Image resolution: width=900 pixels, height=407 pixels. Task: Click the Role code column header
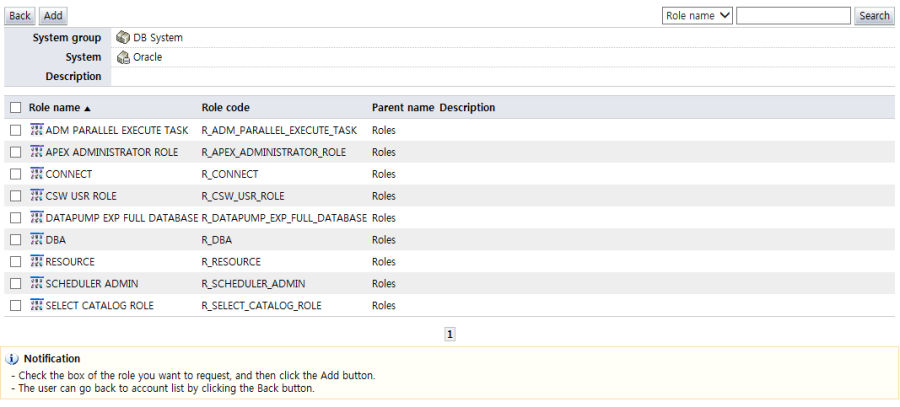pos(225,107)
